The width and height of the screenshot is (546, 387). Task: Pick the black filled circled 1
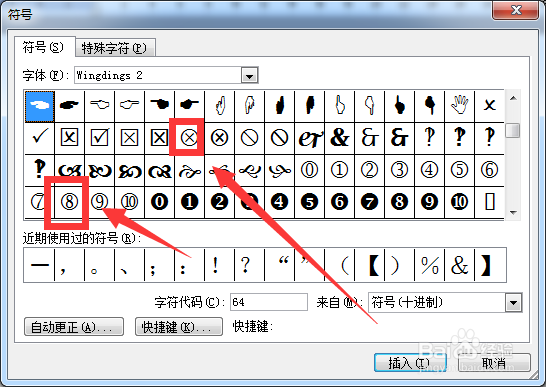point(189,202)
